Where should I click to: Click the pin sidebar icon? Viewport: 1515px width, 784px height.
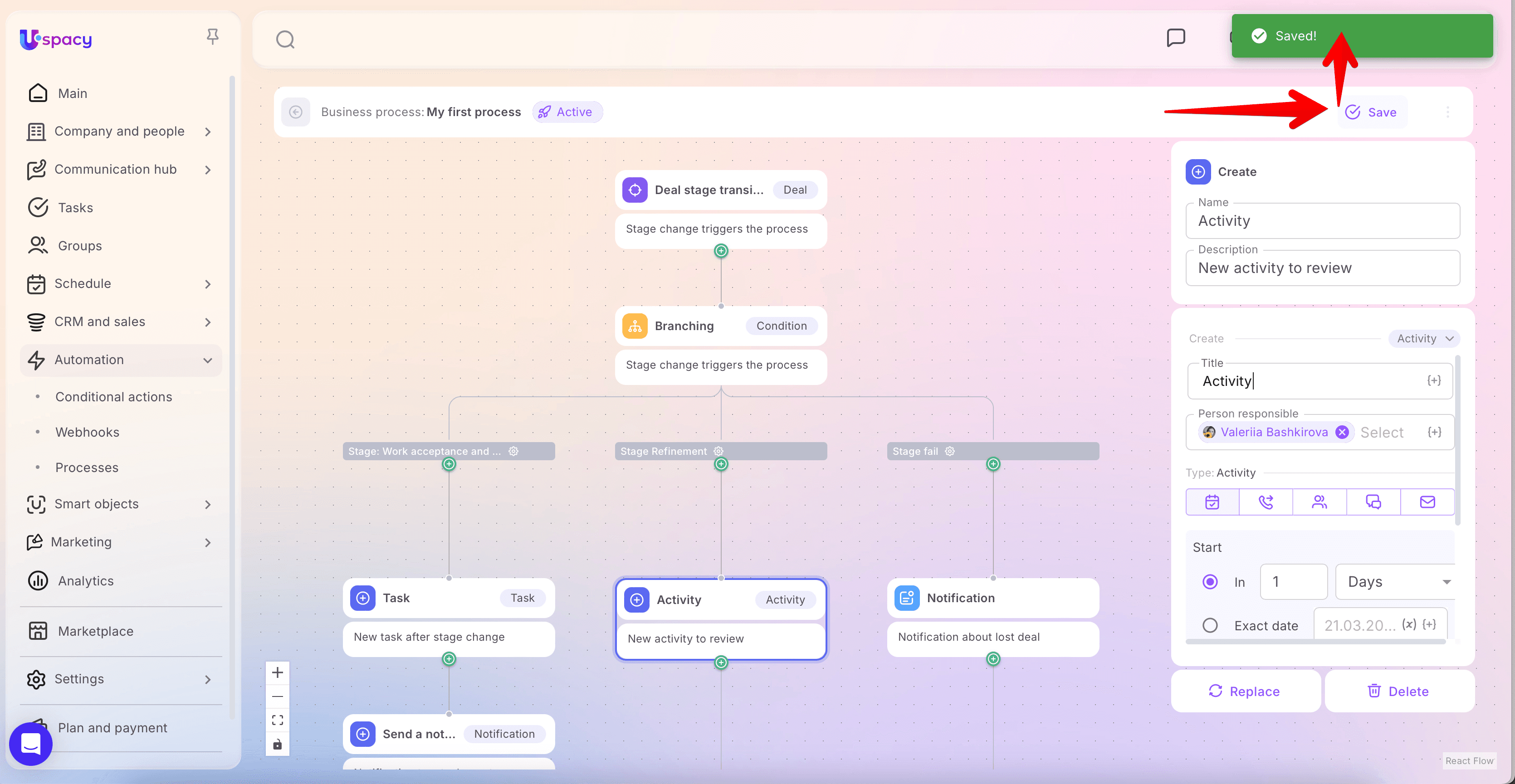click(x=212, y=37)
